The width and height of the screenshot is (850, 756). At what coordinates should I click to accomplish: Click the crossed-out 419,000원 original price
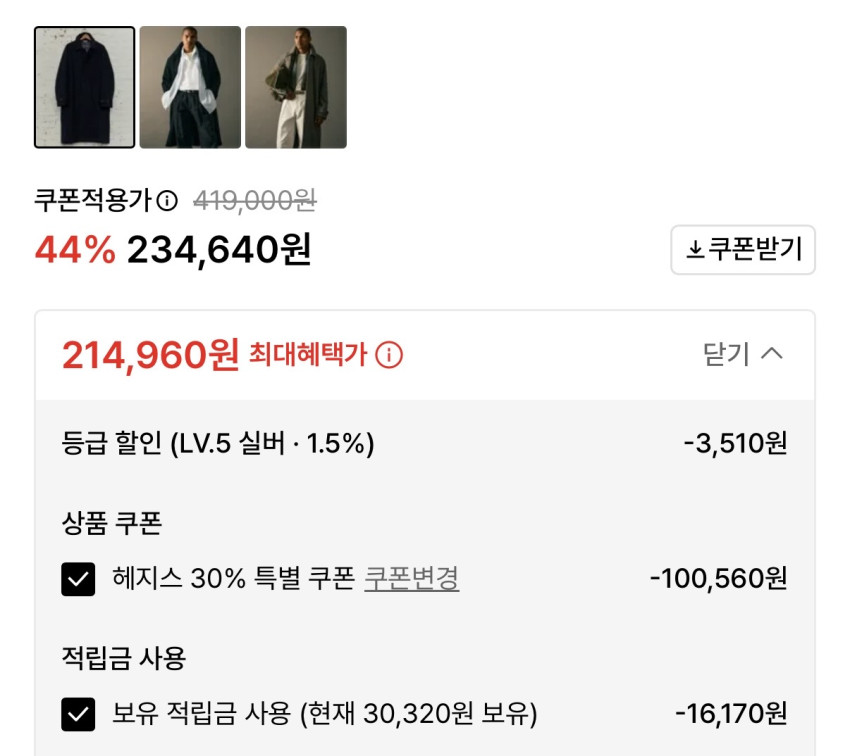coord(254,201)
